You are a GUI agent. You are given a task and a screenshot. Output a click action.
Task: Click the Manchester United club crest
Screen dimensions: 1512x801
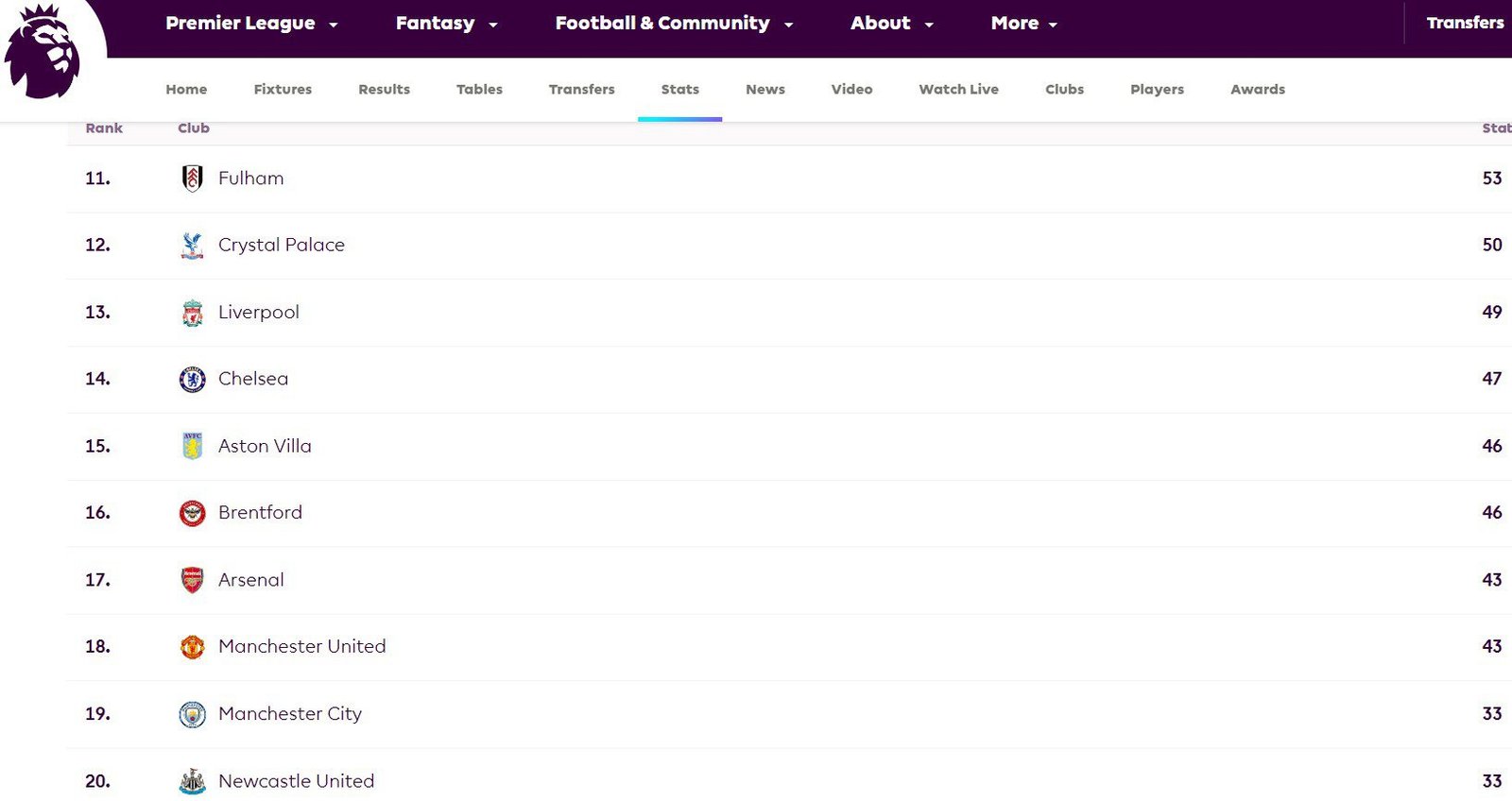[192, 647]
